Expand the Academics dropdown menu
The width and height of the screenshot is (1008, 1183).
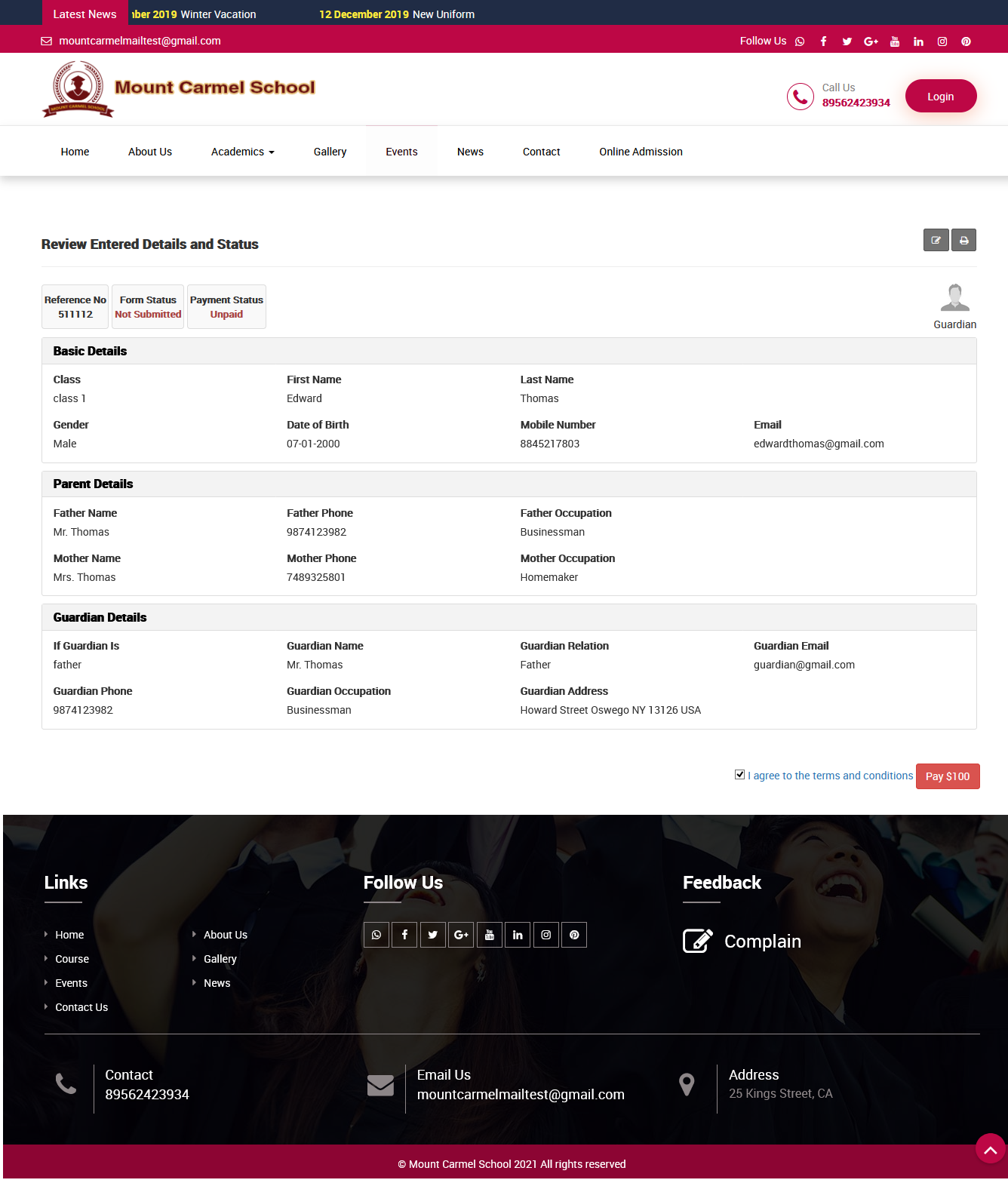(242, 152)
